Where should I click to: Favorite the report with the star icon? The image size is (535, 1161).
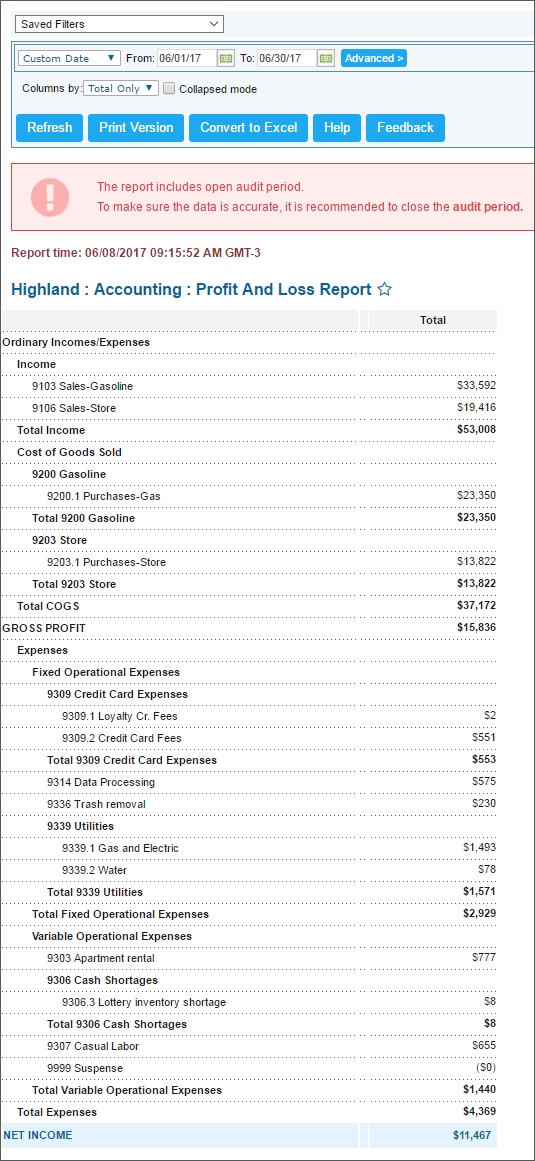[x=384, y=290]
